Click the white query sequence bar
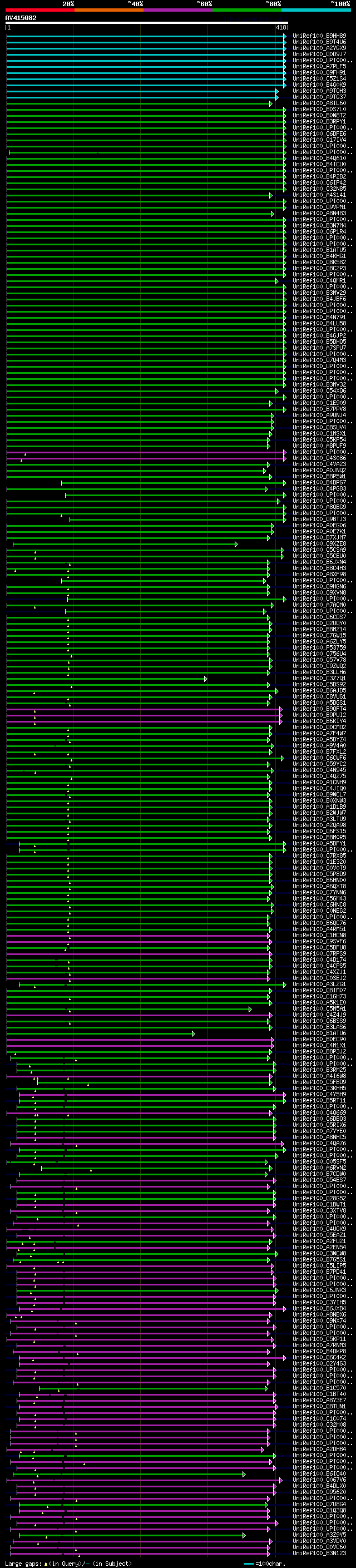356x1568 pixels. (147, 23)
